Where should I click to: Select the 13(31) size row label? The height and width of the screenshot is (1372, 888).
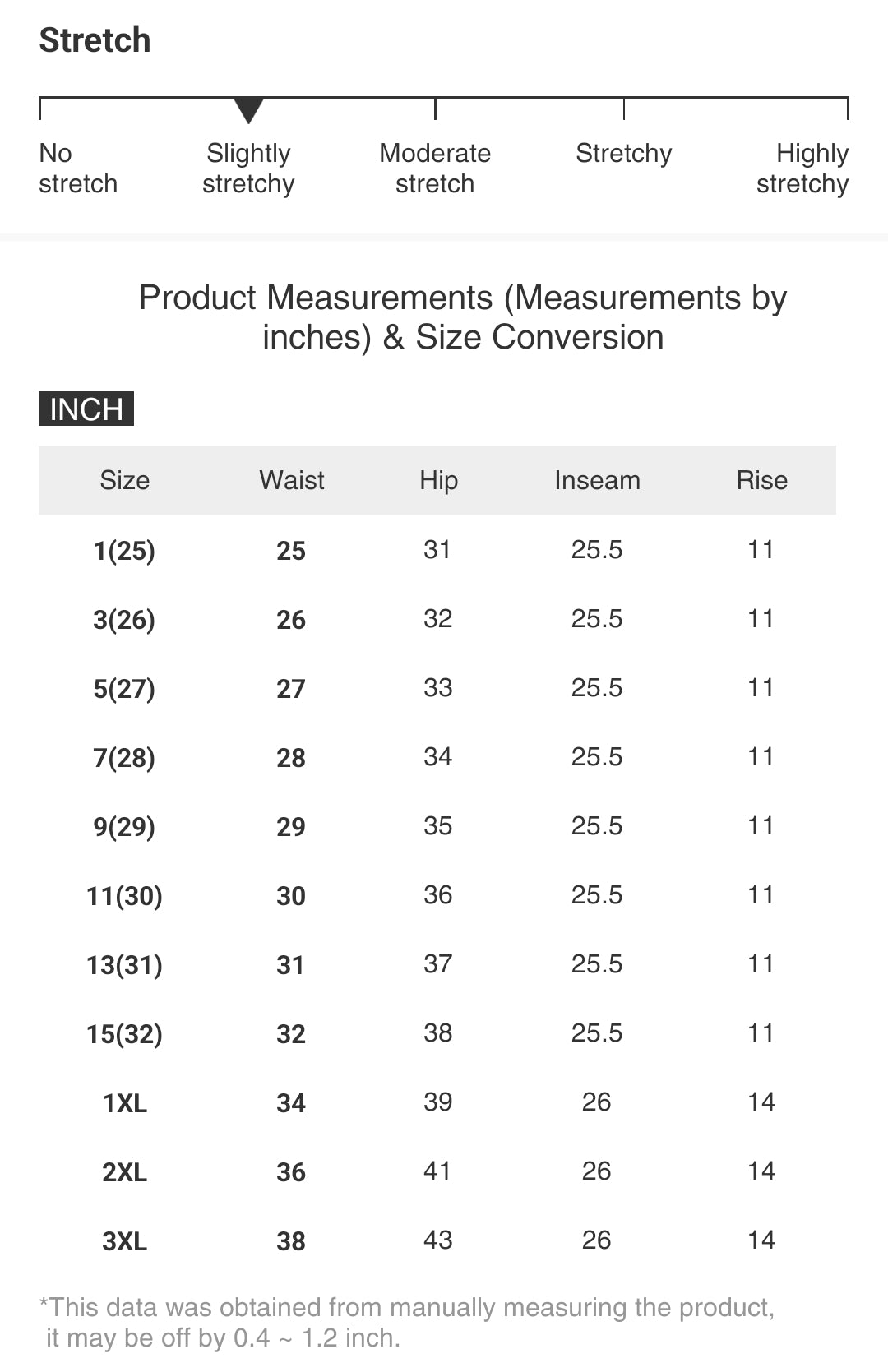click(124, 964)
